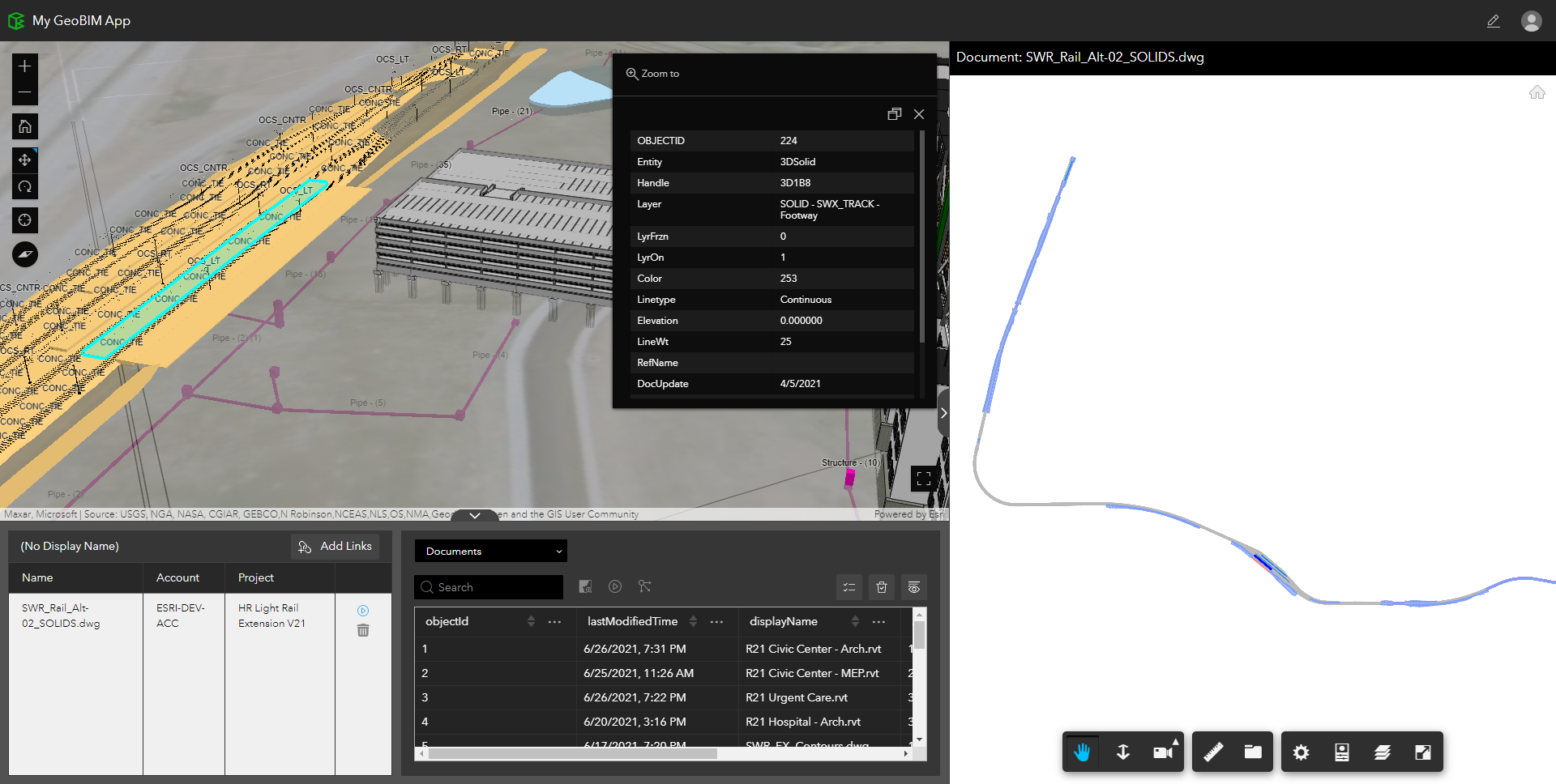1556x784 pixels.
Task: Click the link relationships tool icon
Action: coord(644,586)
